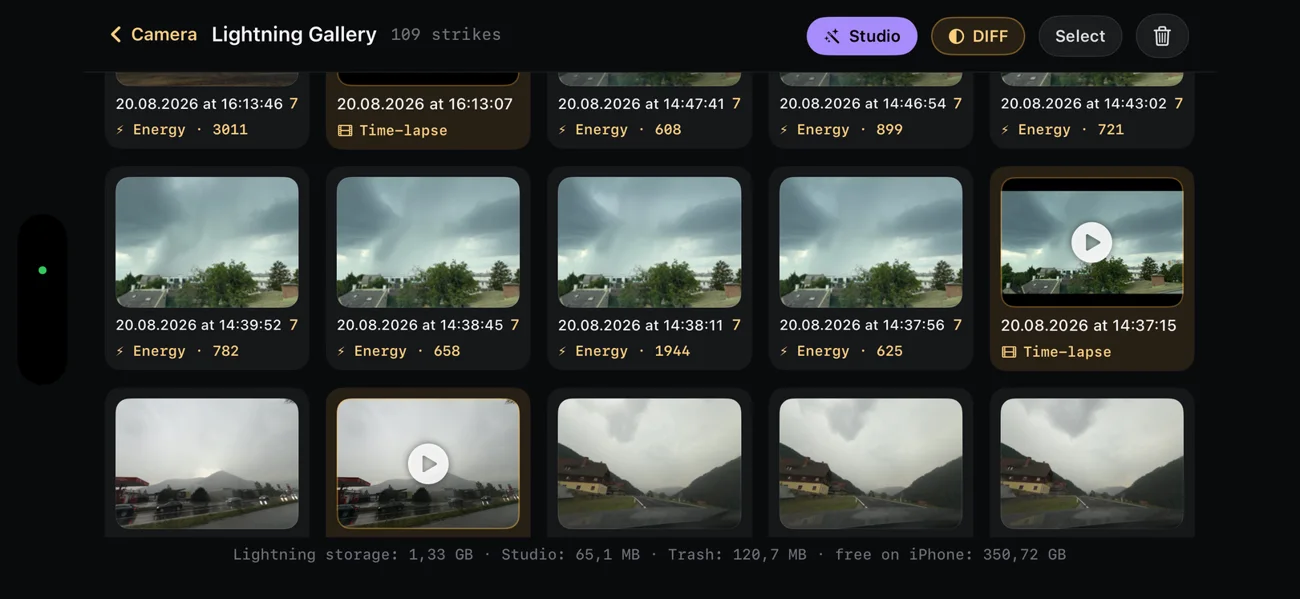1300x599 pixels.
Task: Click the 20.08.2026 at 14:43:02 timestamp
Action: 1085,103
